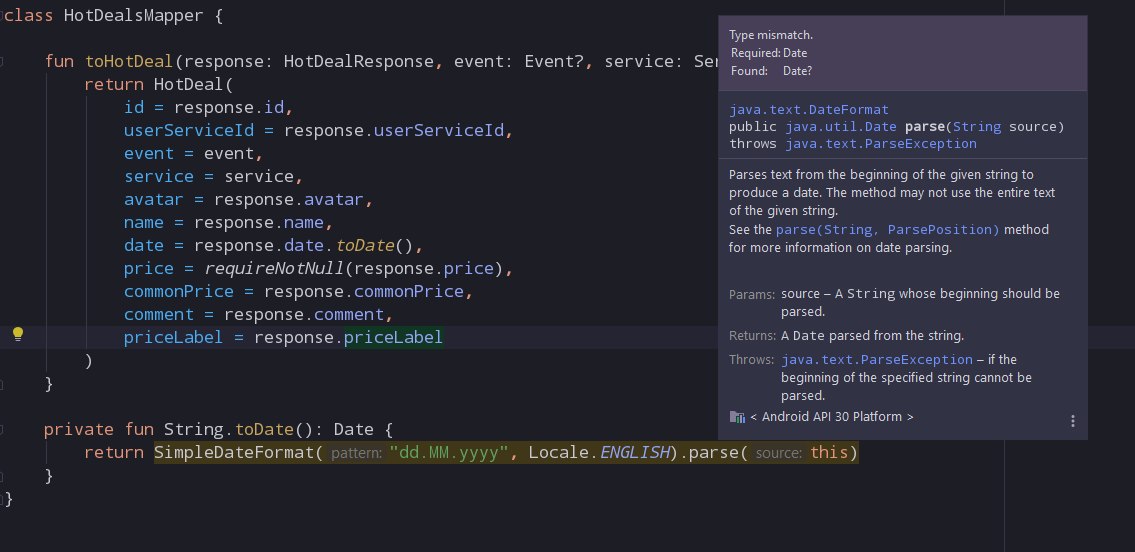Click 'Params:' label in documentation popup

pos(752,294)
